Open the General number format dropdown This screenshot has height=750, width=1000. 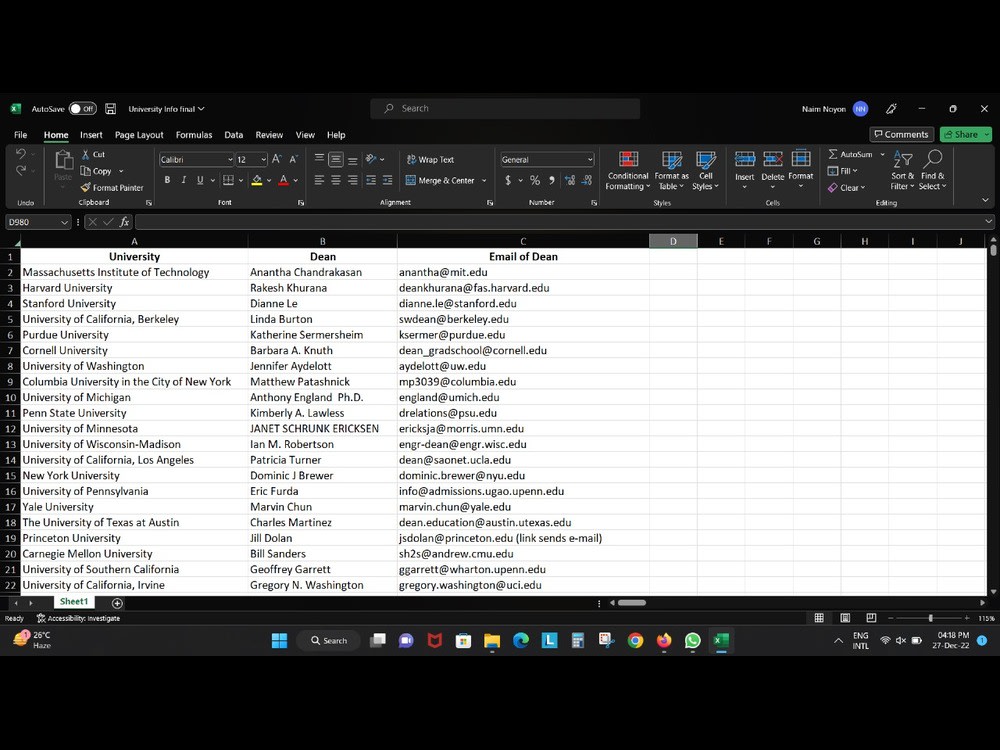(x=590, y=159)
